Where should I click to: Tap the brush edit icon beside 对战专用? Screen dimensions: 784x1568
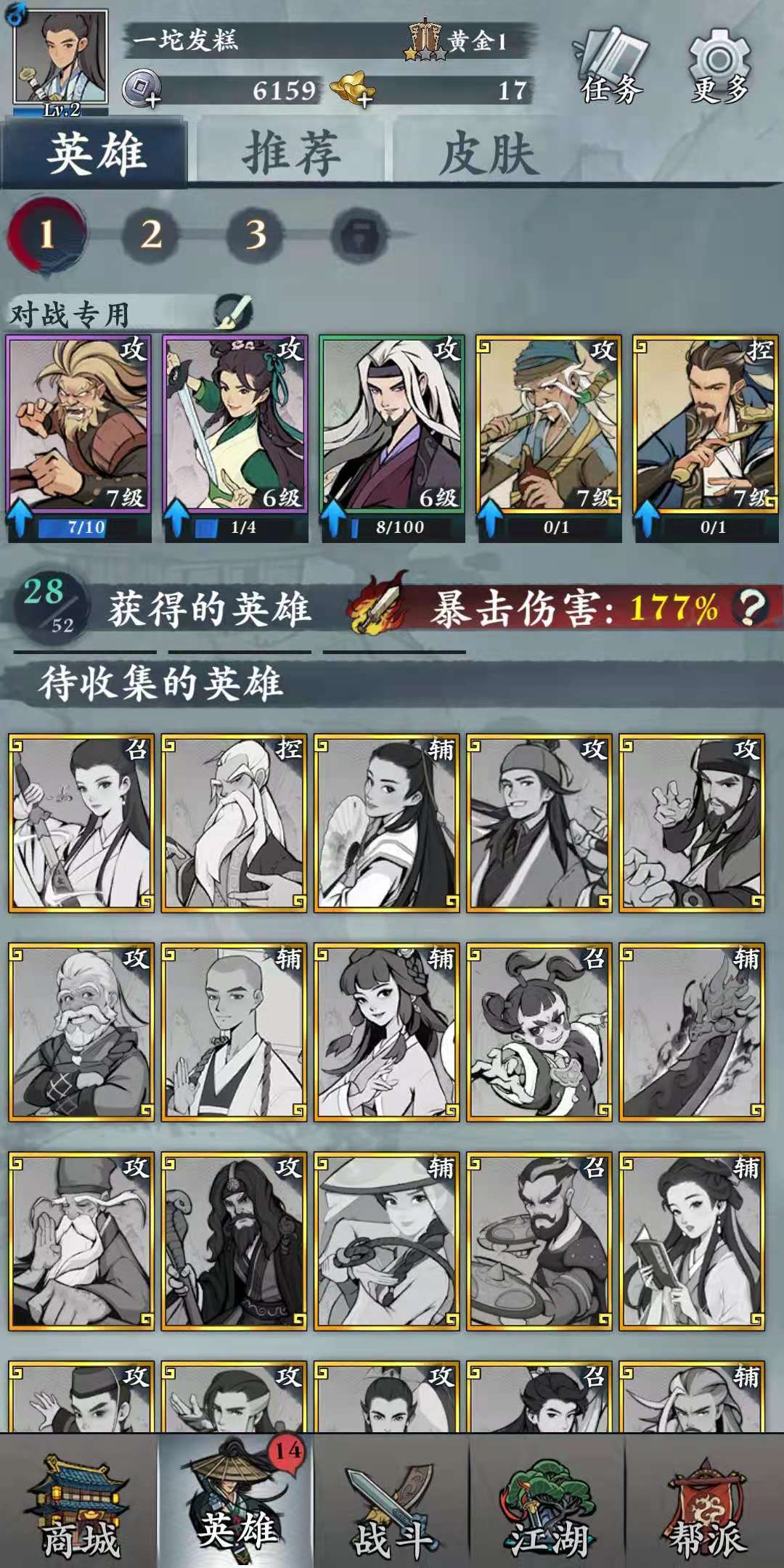234,312
